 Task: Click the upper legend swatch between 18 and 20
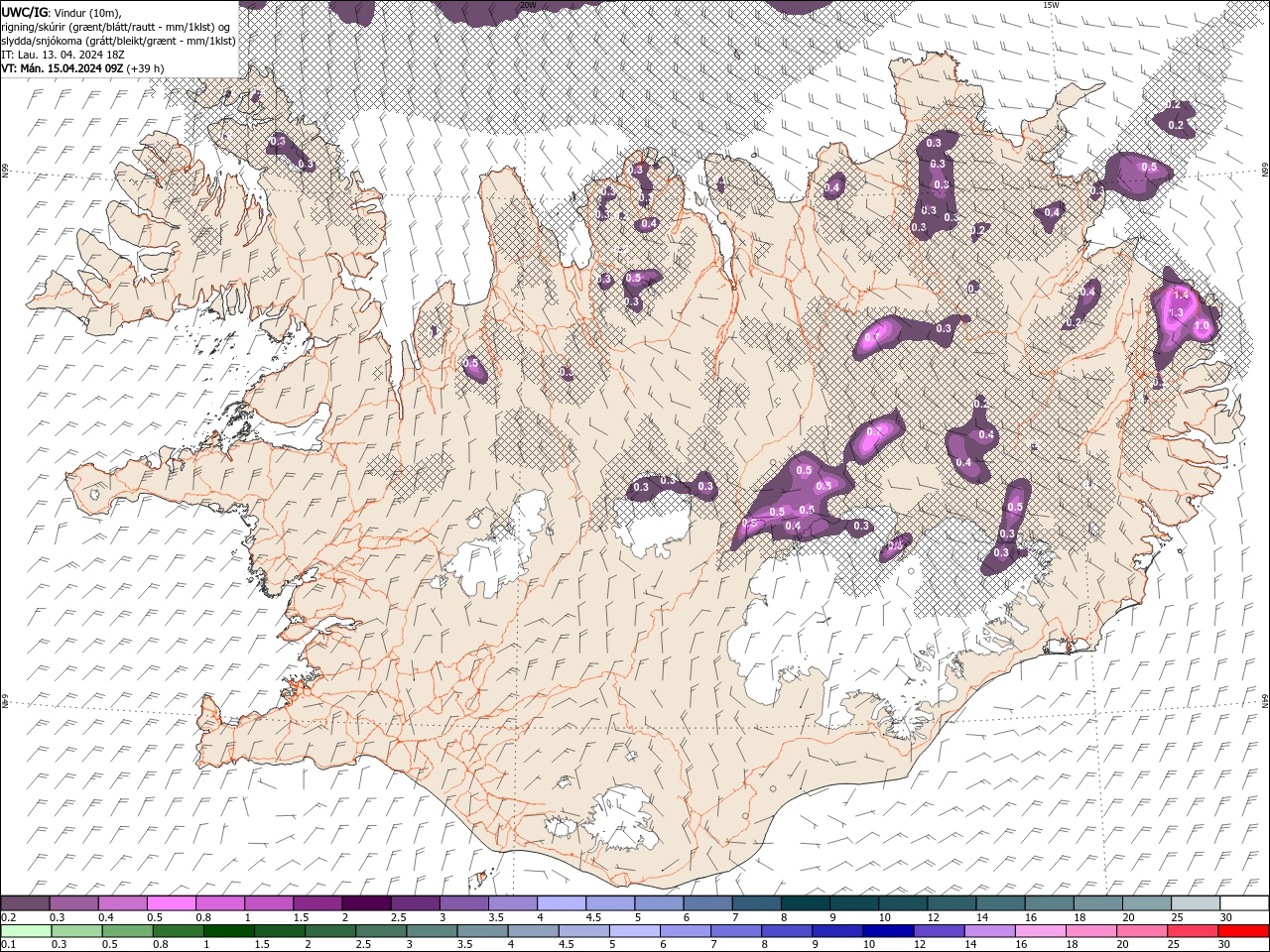tap(1098, 903)
